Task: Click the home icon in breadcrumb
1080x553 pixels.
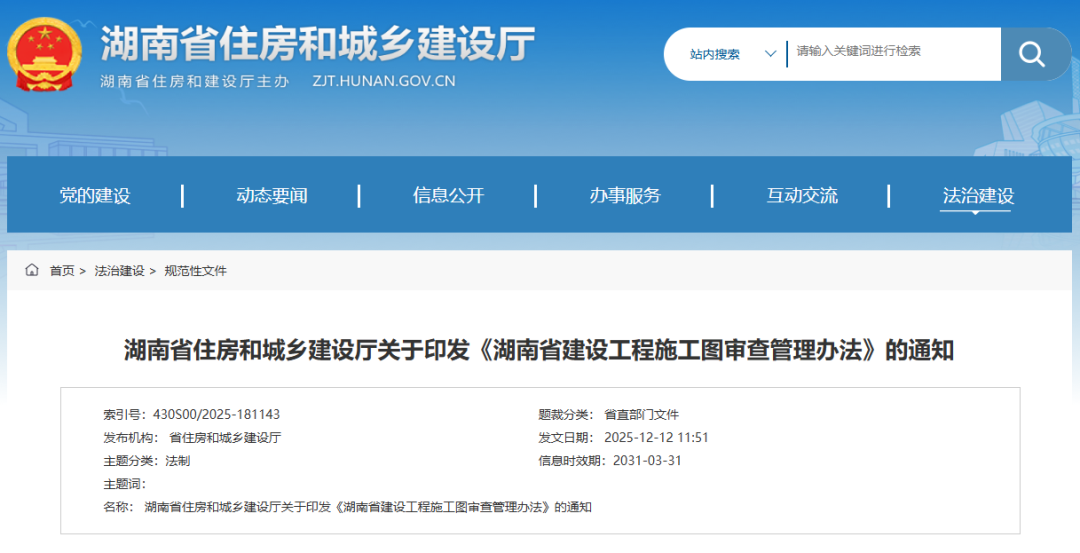Action: [x=32, y=271]
